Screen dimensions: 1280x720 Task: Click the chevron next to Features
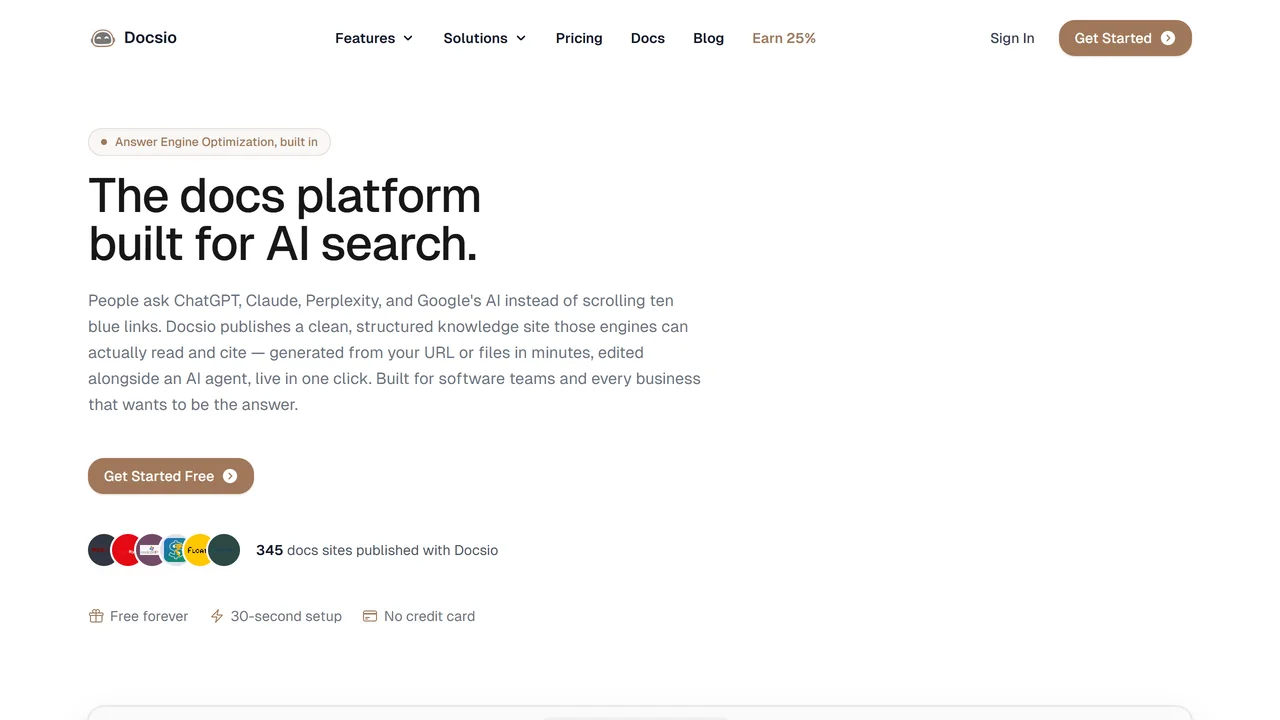(408, 38)
